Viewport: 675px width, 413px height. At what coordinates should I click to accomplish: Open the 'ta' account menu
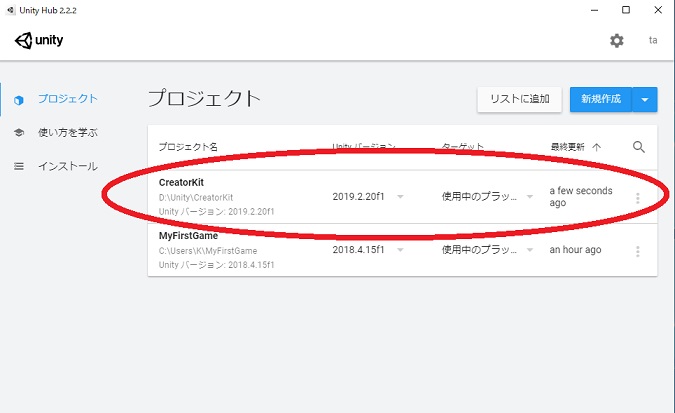pyautogui.click(x=653, y=40)
